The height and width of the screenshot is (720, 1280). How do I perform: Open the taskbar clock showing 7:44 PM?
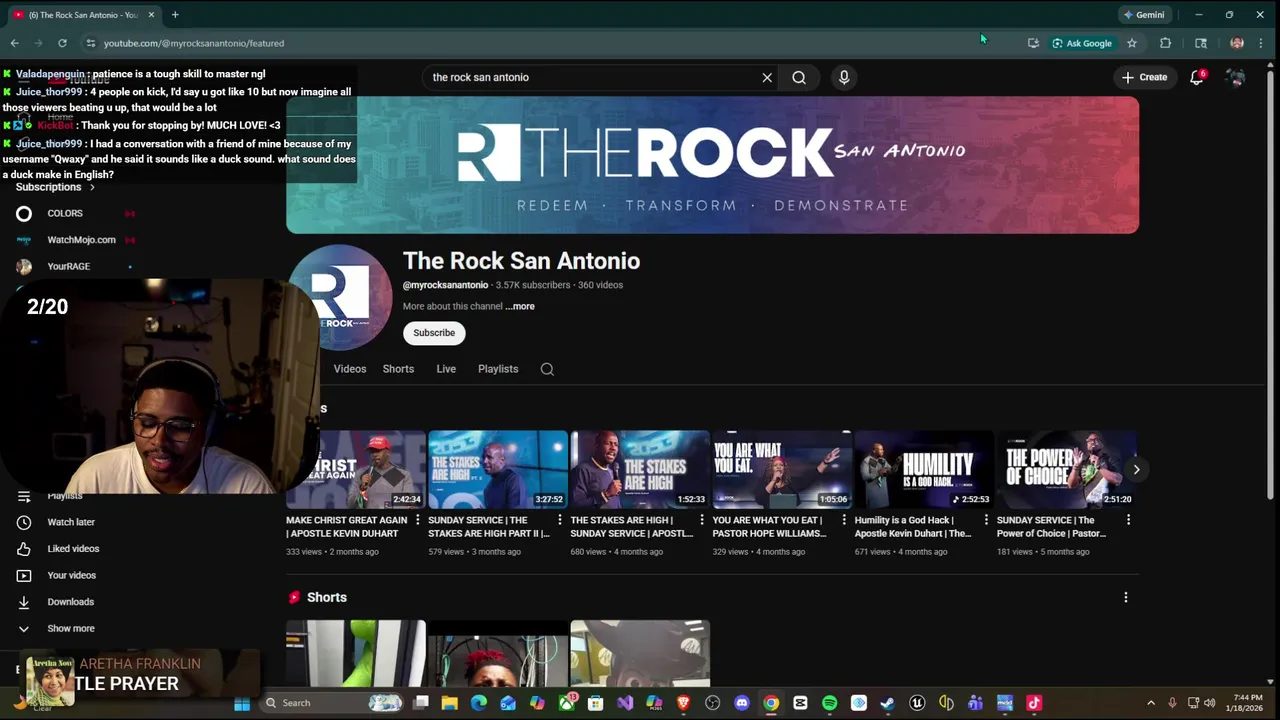1247,703
